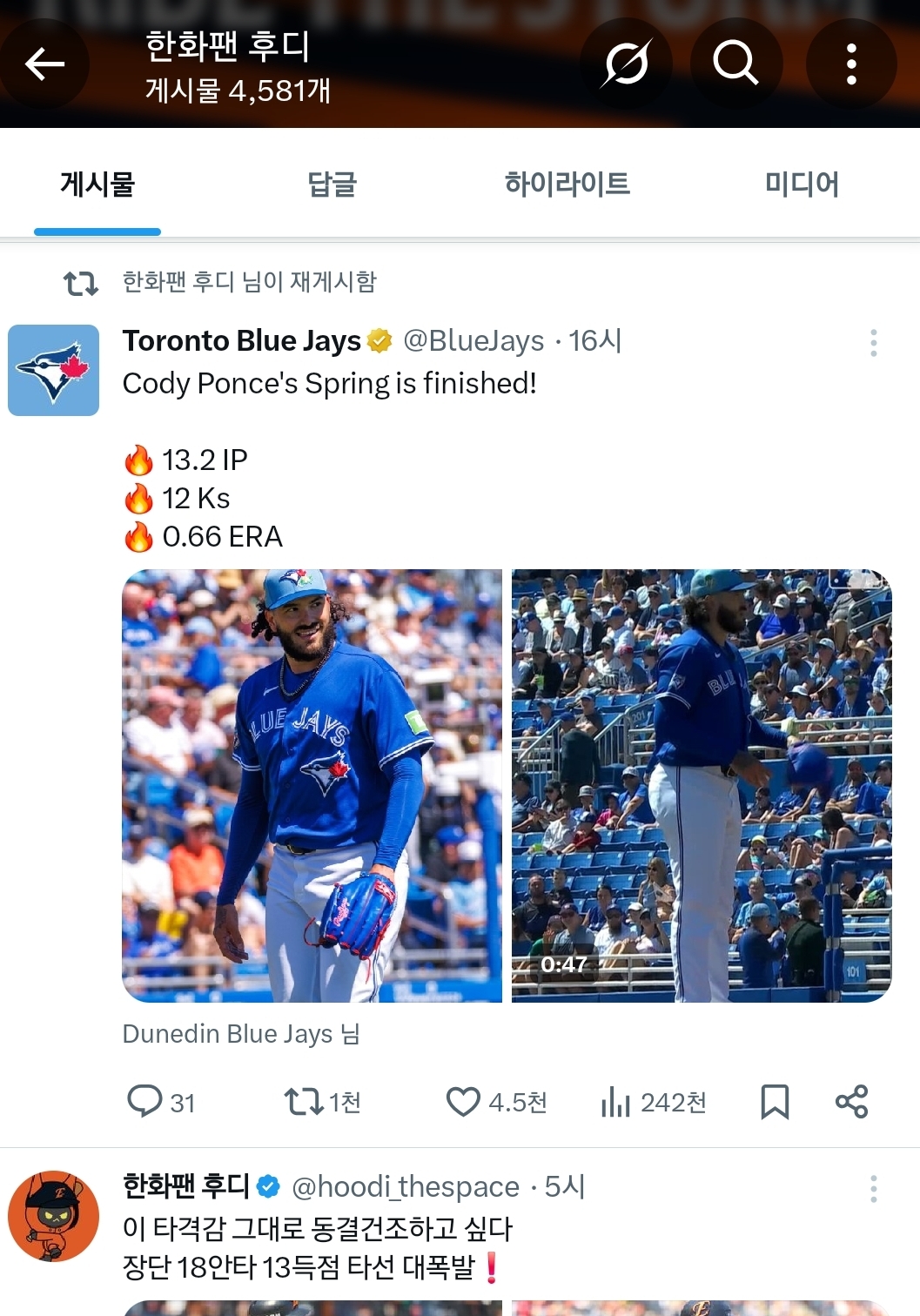Open more options on Blue Jays post
The height and width of the screenshot is (1316, 920).
[873, 343]
